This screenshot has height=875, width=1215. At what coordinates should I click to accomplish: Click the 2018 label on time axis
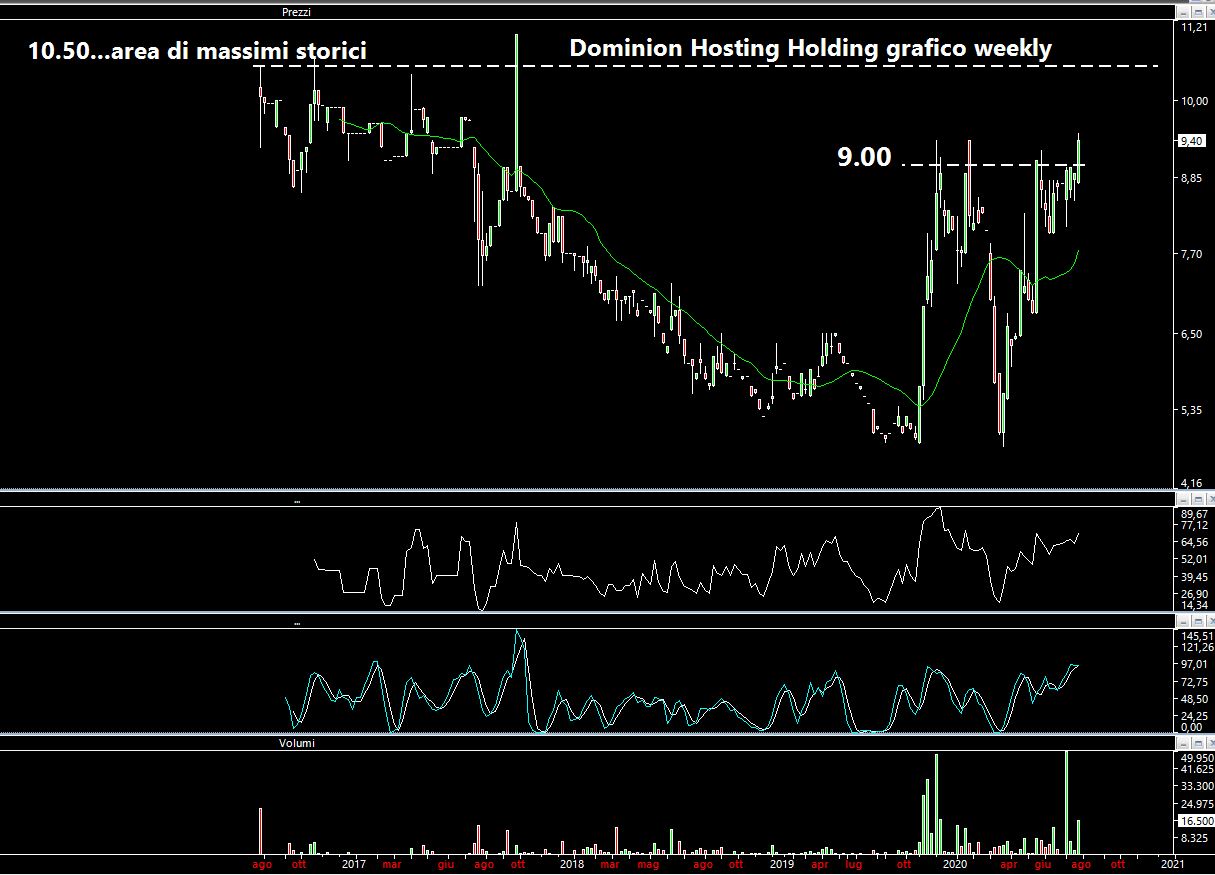(x=572, y=864)
